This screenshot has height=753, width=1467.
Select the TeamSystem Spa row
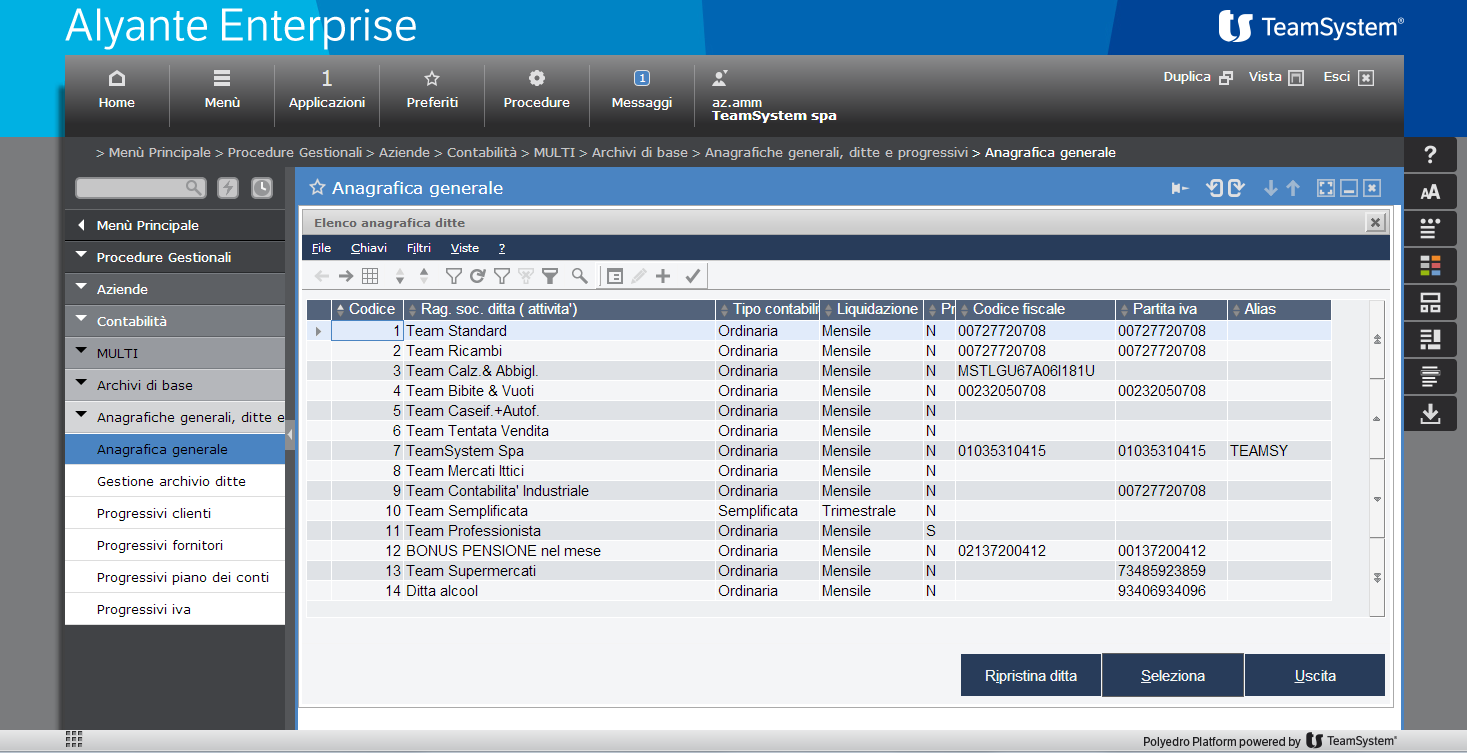click(x=818, y=451)
